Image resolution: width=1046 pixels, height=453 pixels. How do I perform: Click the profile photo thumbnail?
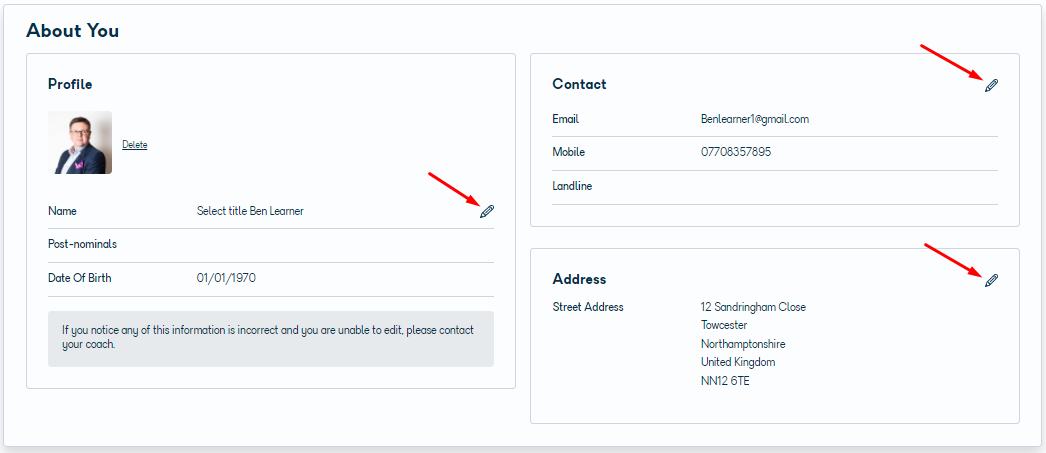coord(80,143)
